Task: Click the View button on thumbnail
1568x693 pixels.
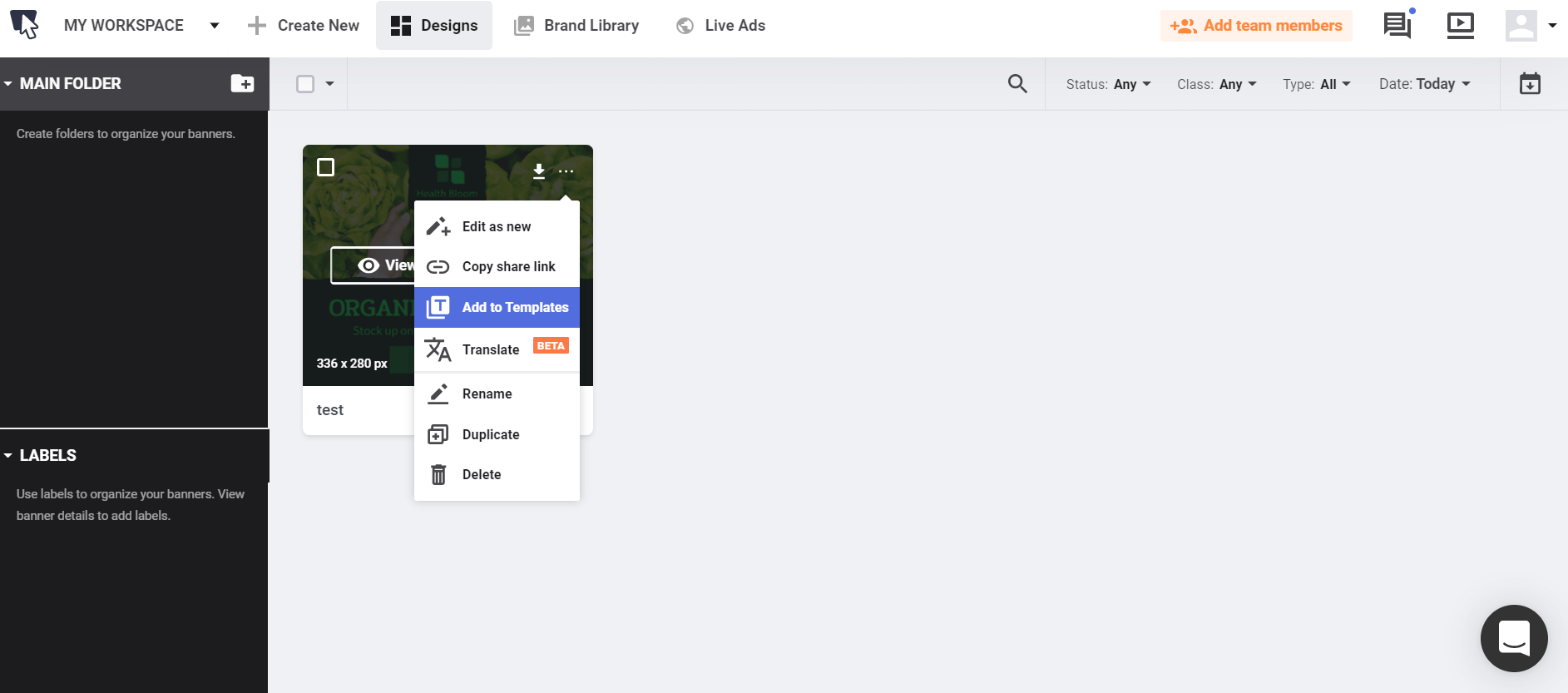Action: (373, 265)
